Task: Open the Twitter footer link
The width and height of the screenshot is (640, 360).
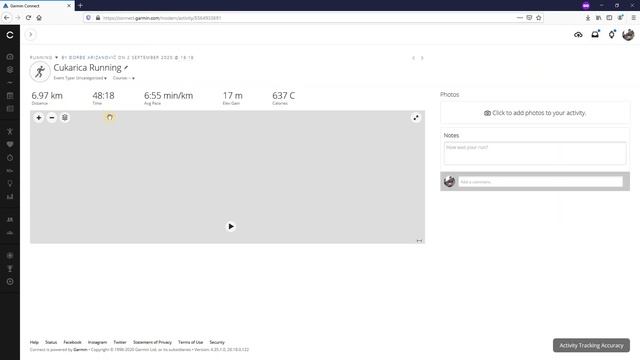Action: [x=120, y=342]
